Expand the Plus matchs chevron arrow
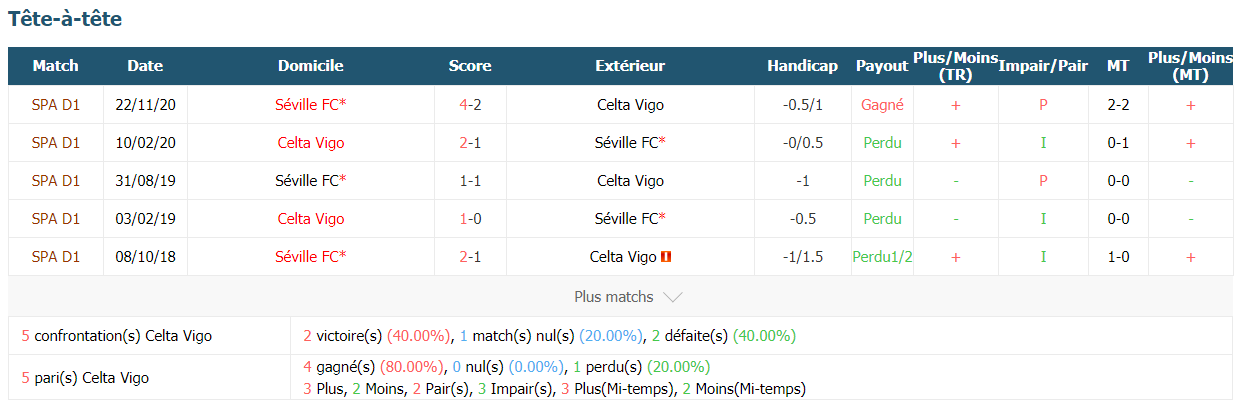The width and height of the screenshot is (1241, 409). tap(673, 297)
